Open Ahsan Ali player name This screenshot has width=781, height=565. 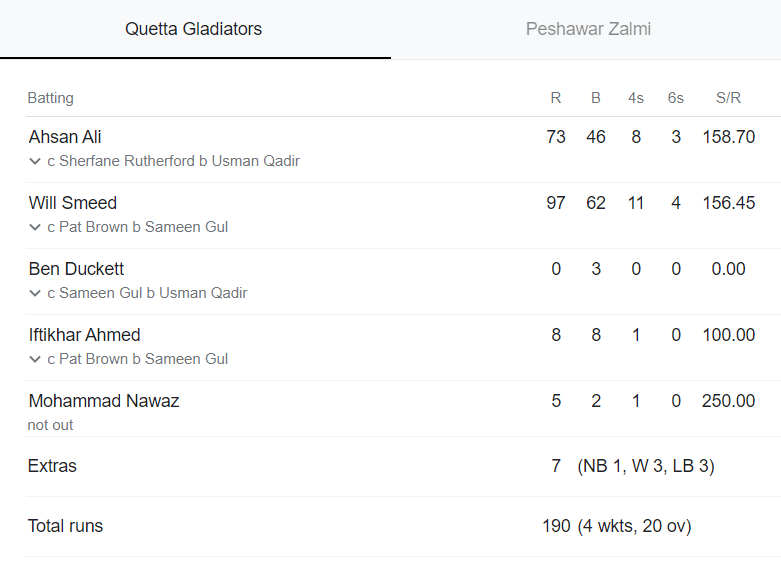tap(65, 137)
